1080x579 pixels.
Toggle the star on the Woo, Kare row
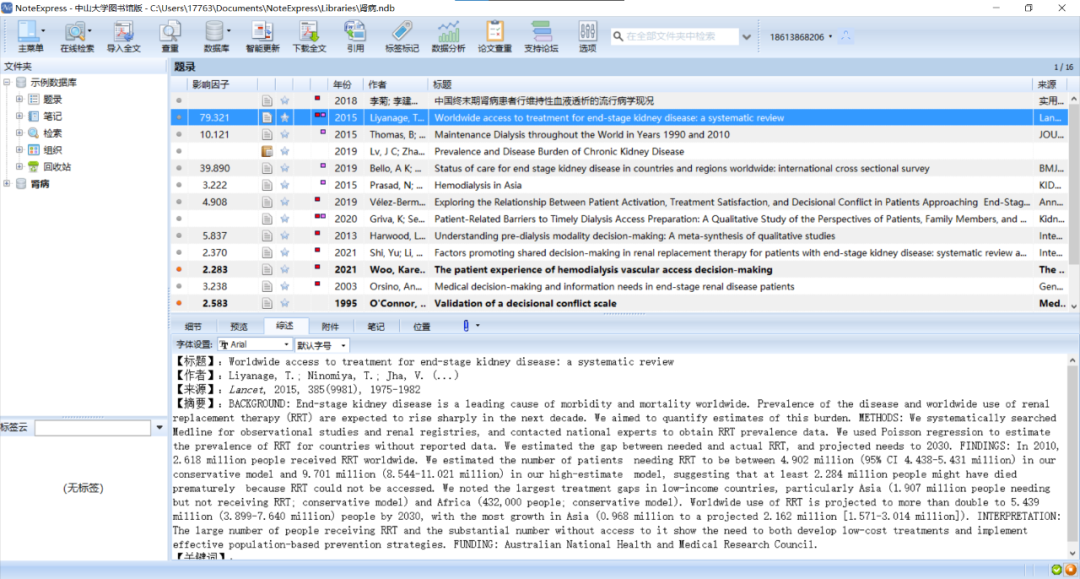coord(284,270)
